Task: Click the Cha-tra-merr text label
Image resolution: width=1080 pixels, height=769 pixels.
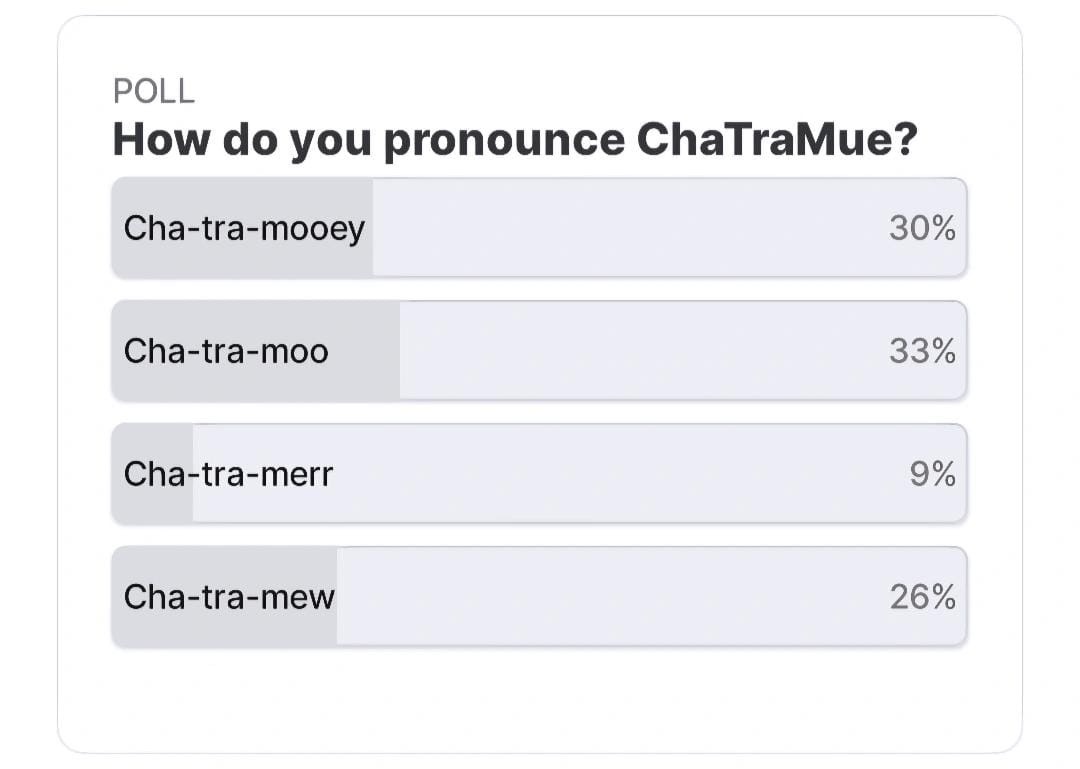Action: (229, 474)
